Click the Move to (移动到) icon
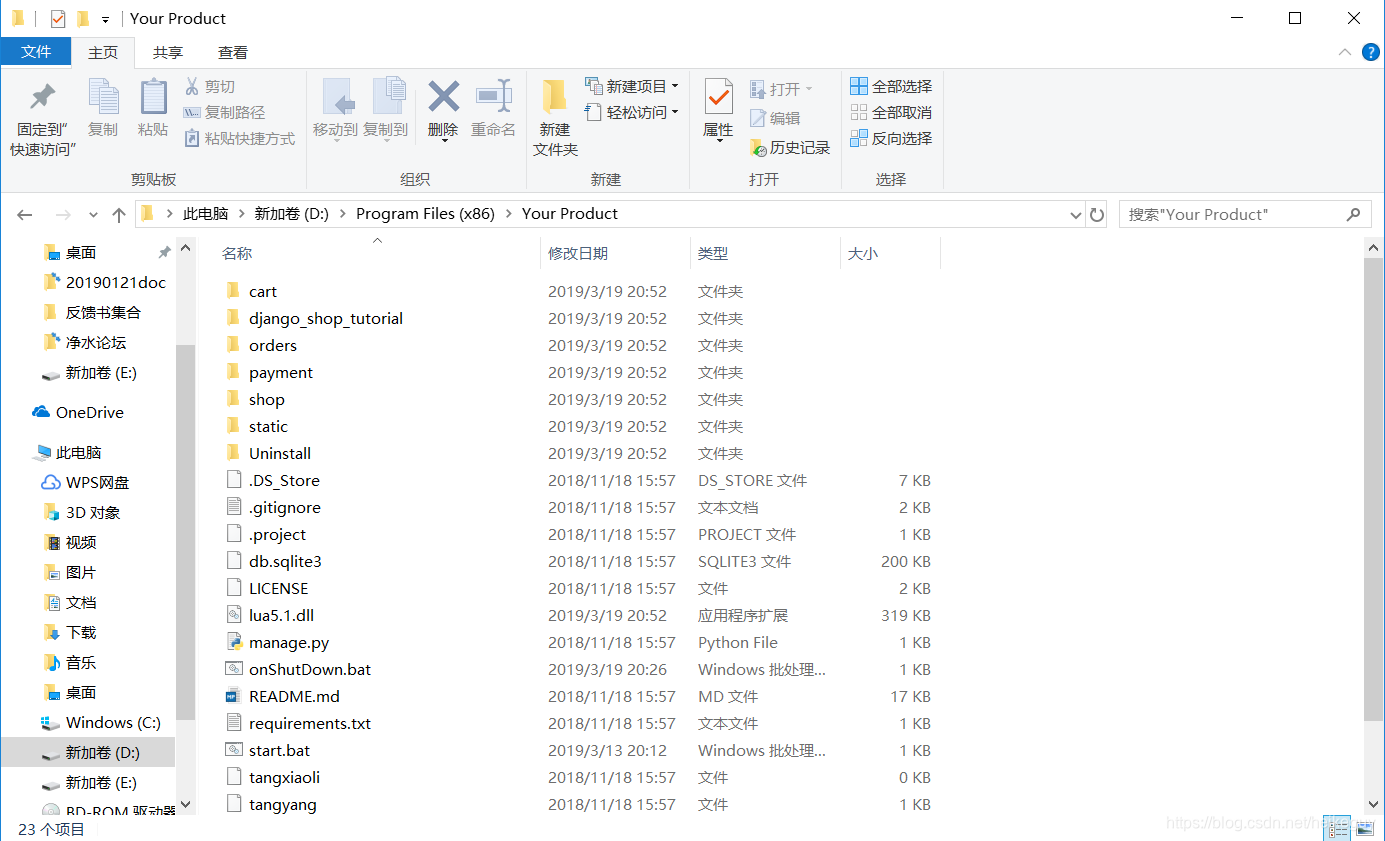1385x841 pixels. (x=337, y=97)
